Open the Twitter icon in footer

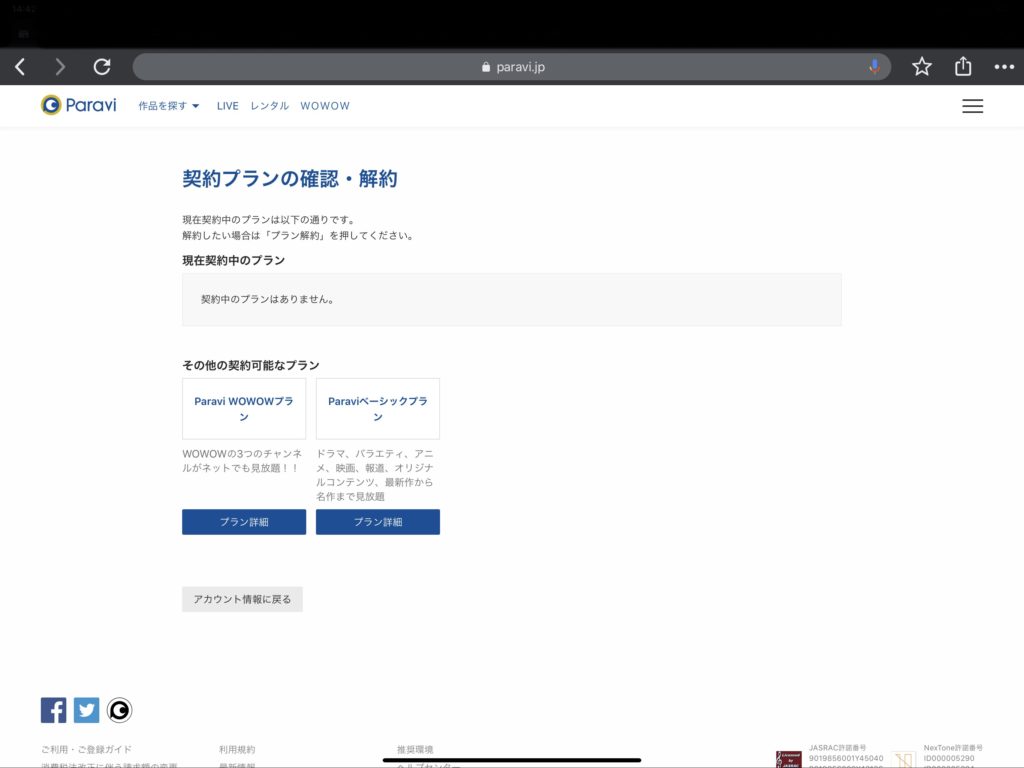point(86,710)
